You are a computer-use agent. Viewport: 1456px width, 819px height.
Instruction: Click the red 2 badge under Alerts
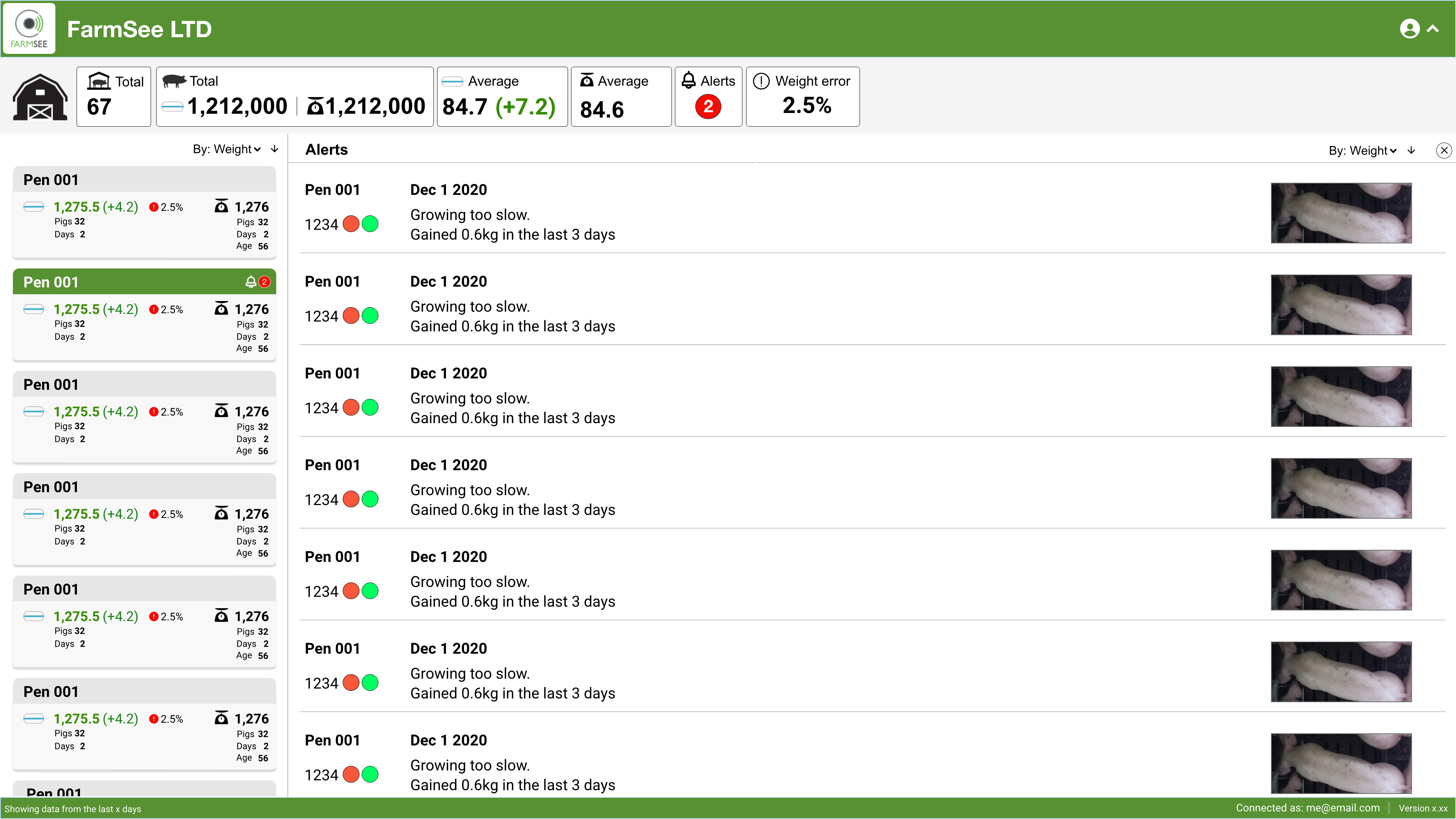pyautogui.click(x=708, y=106)
